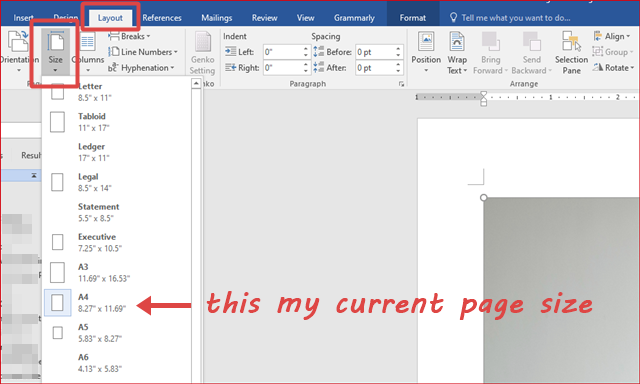The width and height of the screenshot is (640, 384).
Task: Click Bring Forward button
Action: (490, 52)
